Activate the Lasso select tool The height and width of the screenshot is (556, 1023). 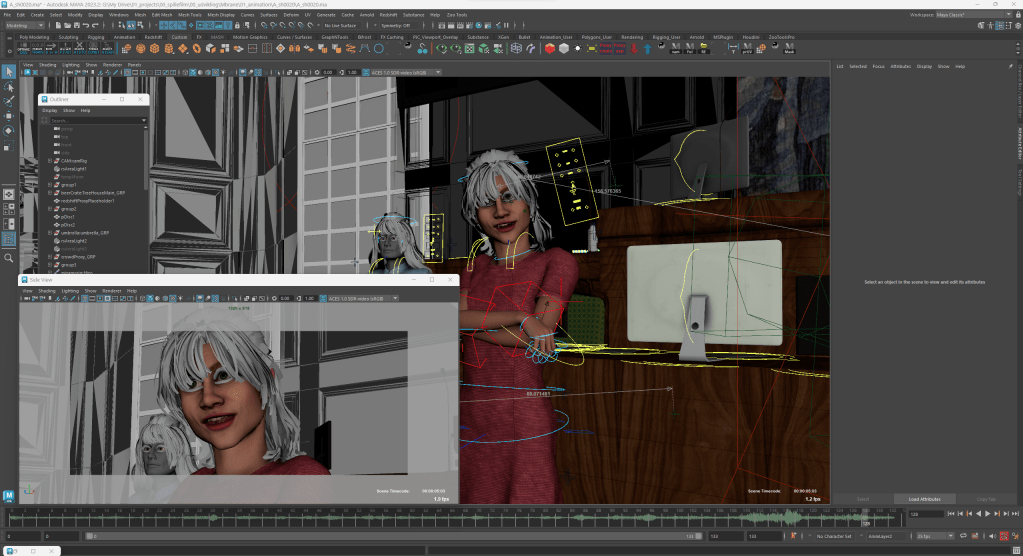click(9, 86)
